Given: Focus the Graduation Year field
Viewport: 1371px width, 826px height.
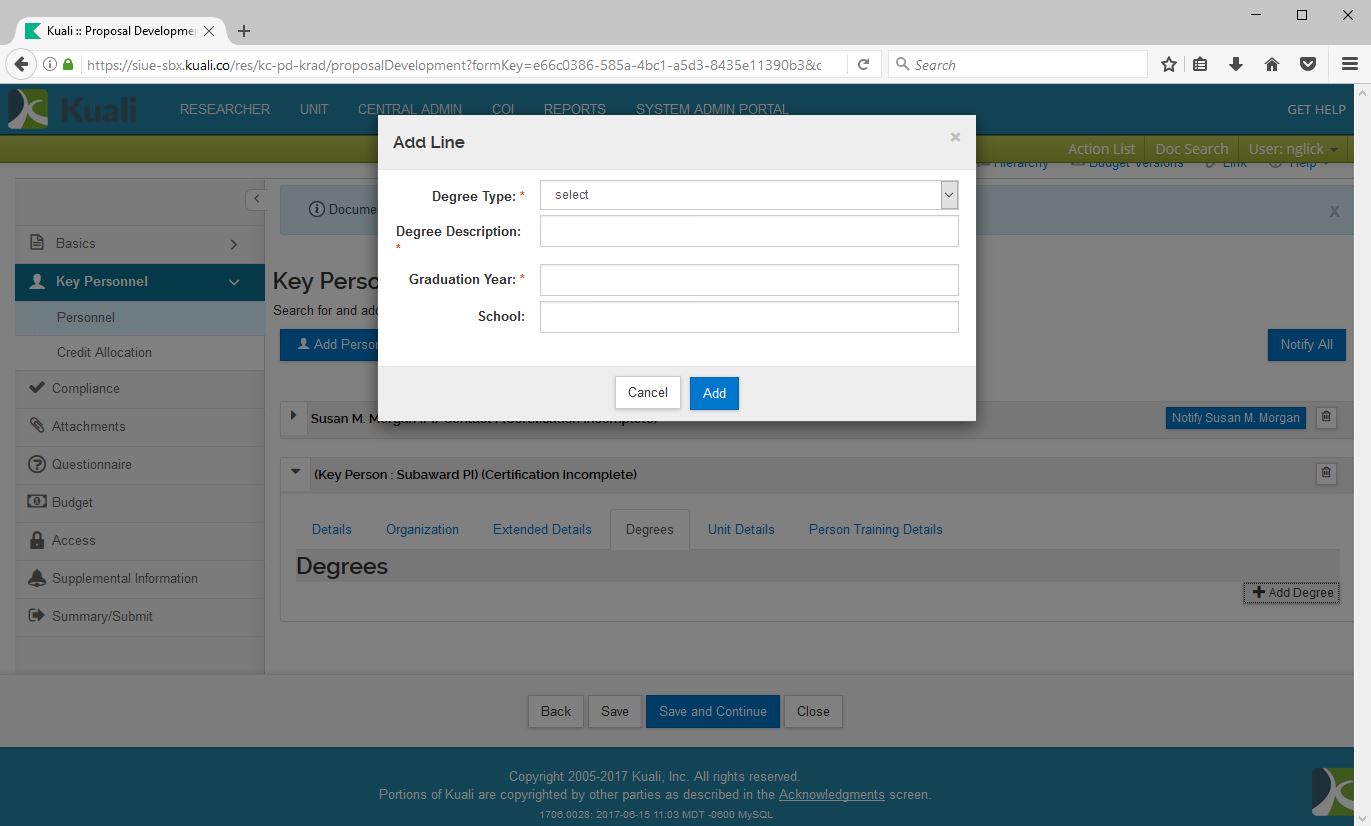Looking at the screenshot, I should pos(748,280).
